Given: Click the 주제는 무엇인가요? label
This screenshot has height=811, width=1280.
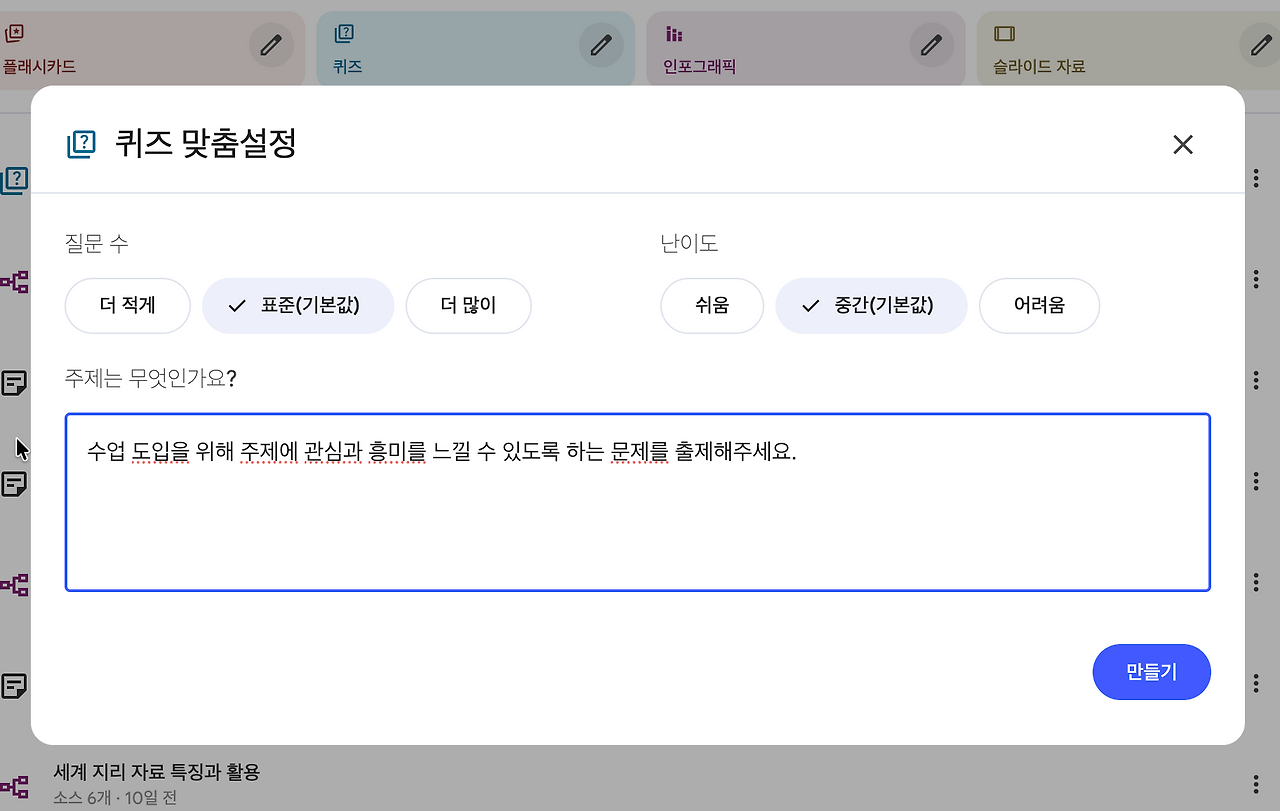Looking at the screenshot, I should point(150,379).
